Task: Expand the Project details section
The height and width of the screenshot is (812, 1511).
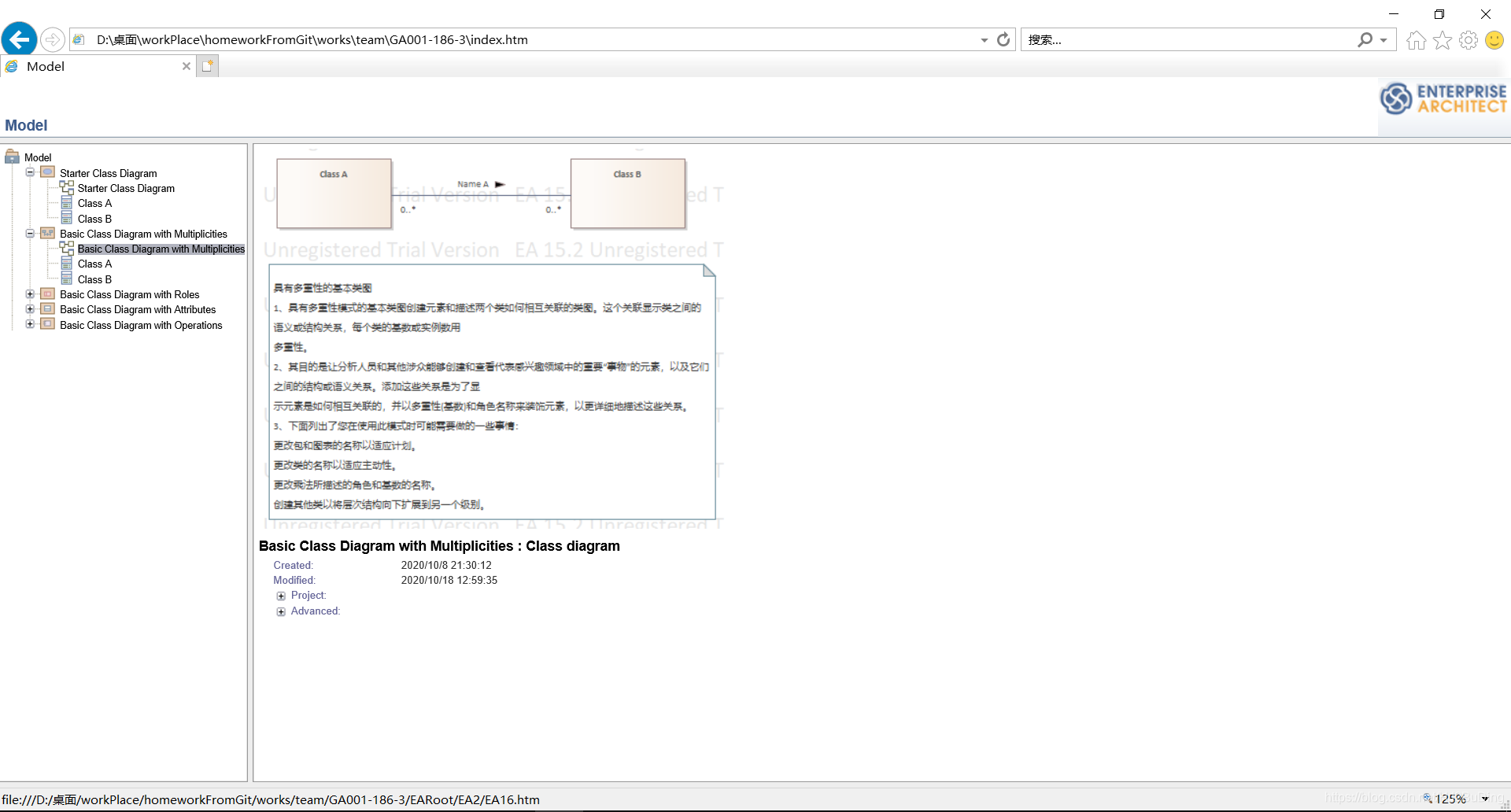Action: click(281, 596)
